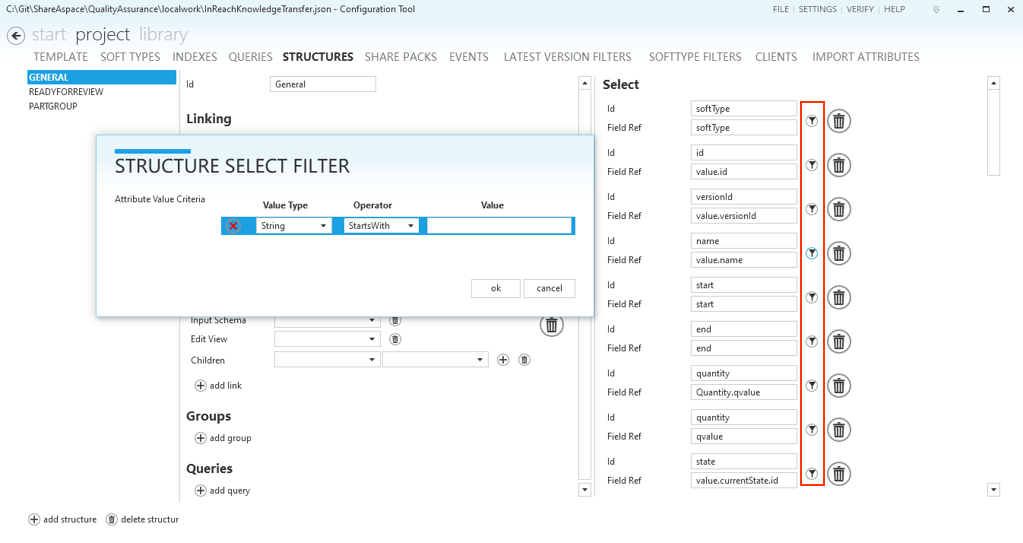Click the VERIFY menu

click(x=860, y=9)
